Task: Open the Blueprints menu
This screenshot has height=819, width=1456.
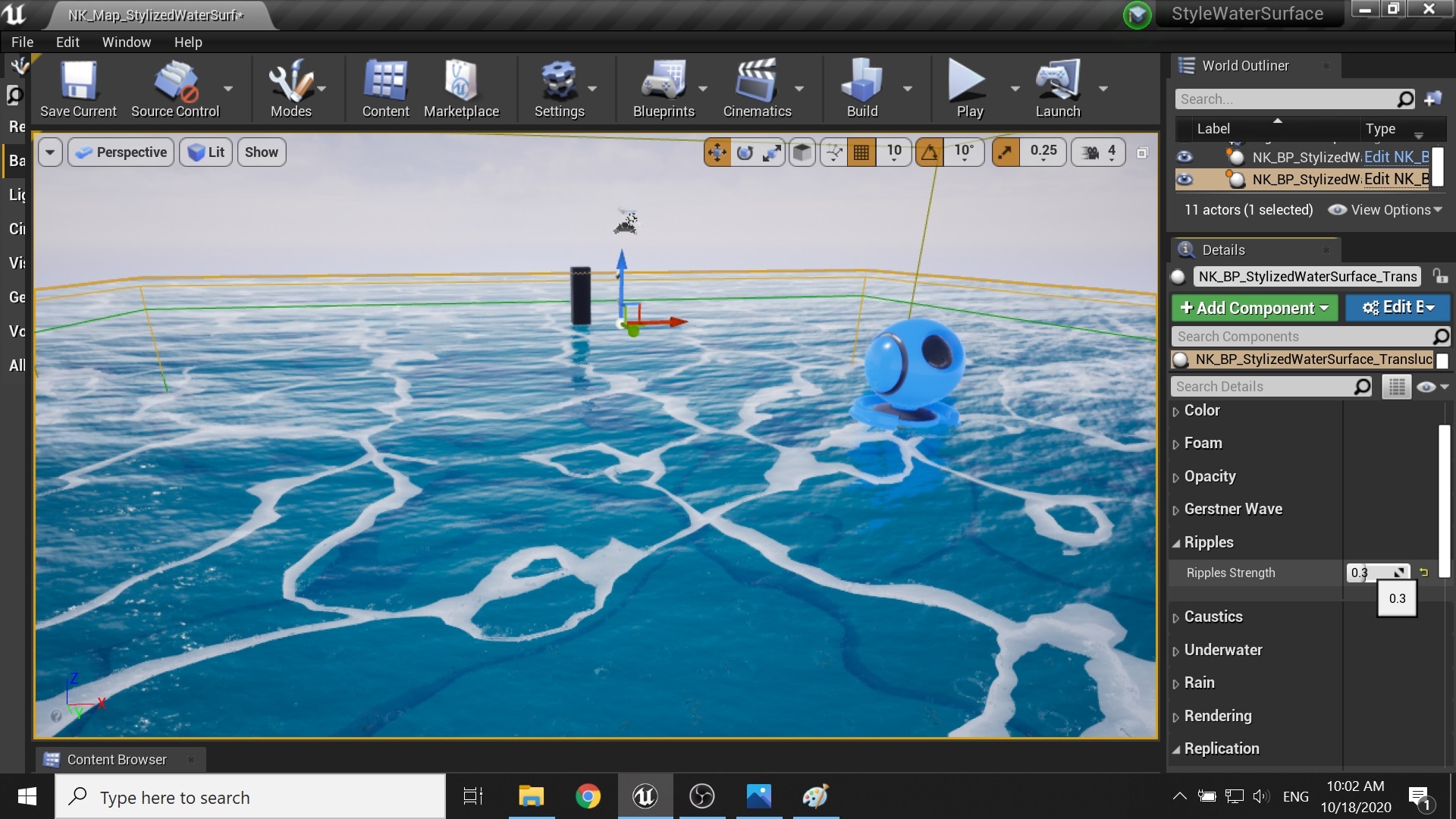Action: (664, 87)
